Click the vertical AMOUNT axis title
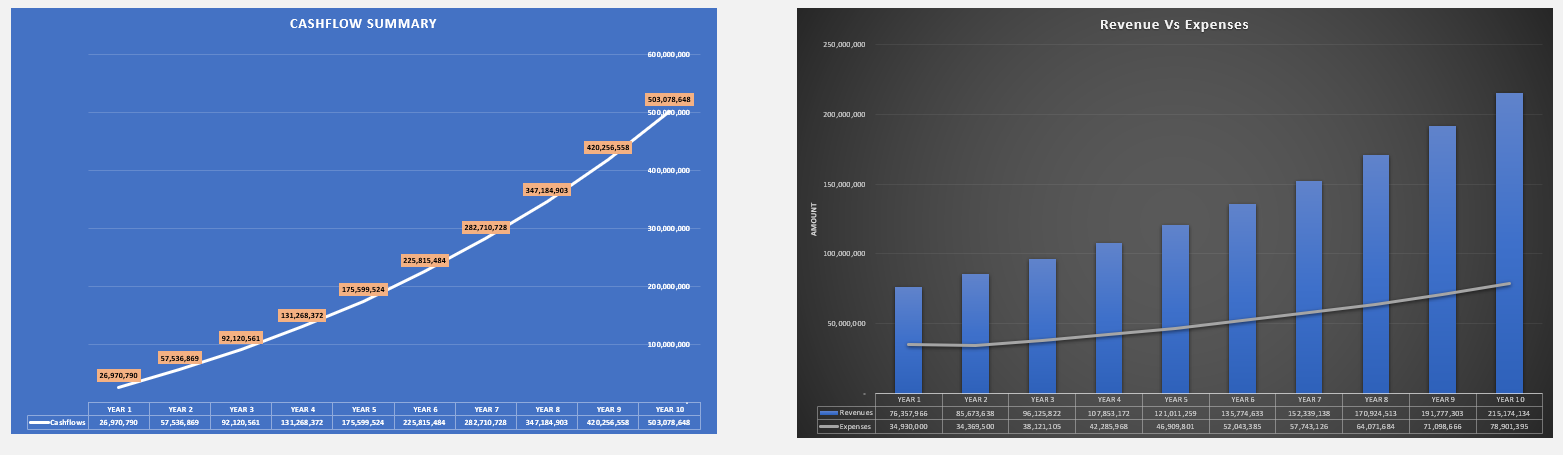Image resolution: width=1563 pixels, height=455 pixels. point(814,219)
